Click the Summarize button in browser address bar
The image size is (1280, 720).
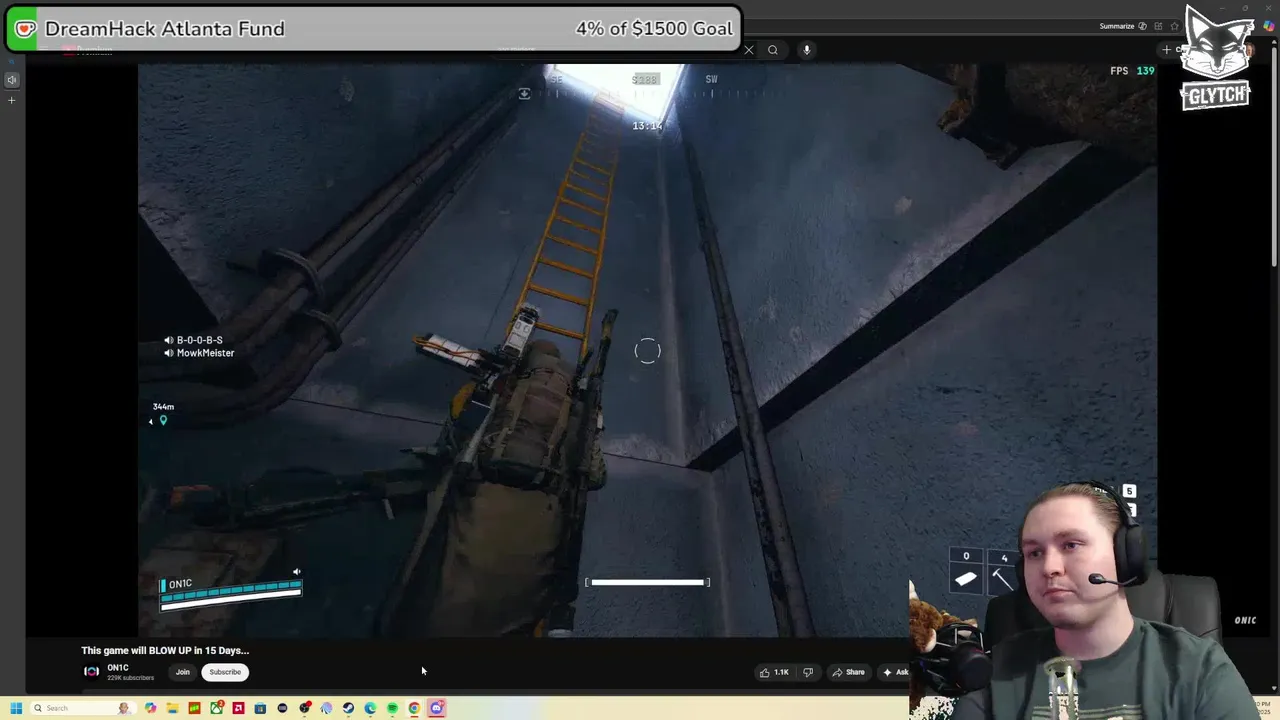click(1123, 26)
